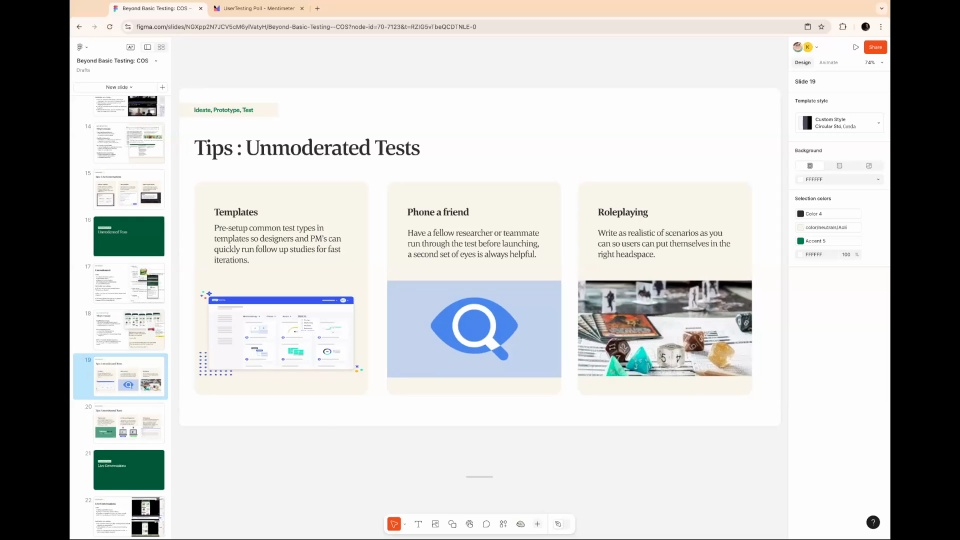Toggle the design mode switch in toolbar
Image resolution: width=960 pixels, height=540 pixels.
tap(561, 524)
